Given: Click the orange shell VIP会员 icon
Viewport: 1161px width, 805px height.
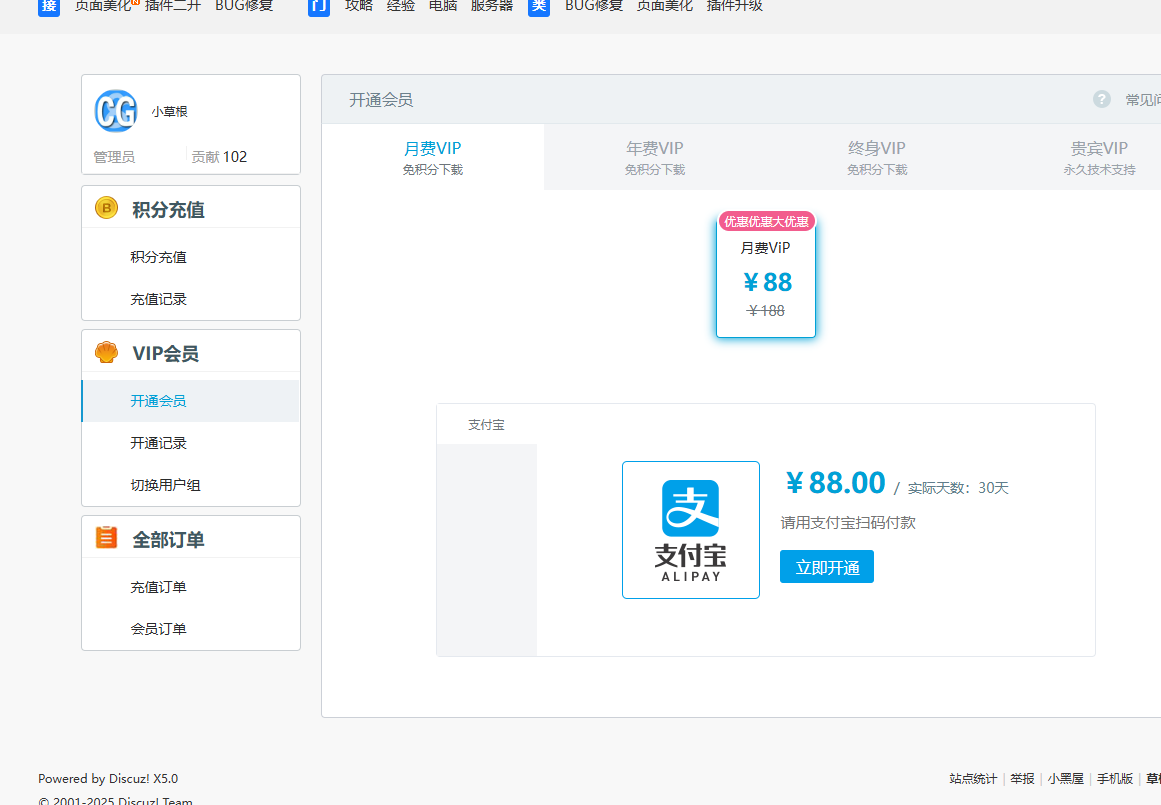Looking at the screenshot, I should [107, 352].
